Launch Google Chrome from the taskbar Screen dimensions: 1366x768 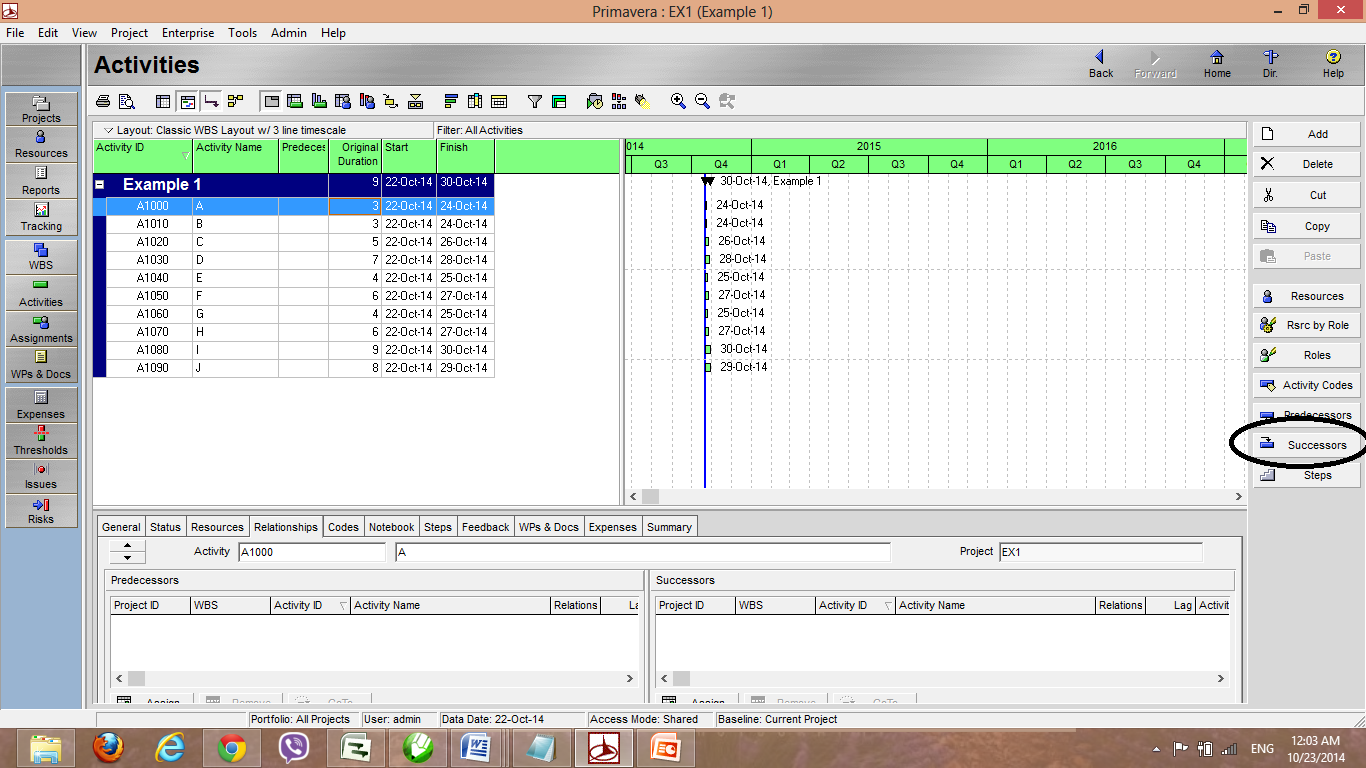click(231, 747)
